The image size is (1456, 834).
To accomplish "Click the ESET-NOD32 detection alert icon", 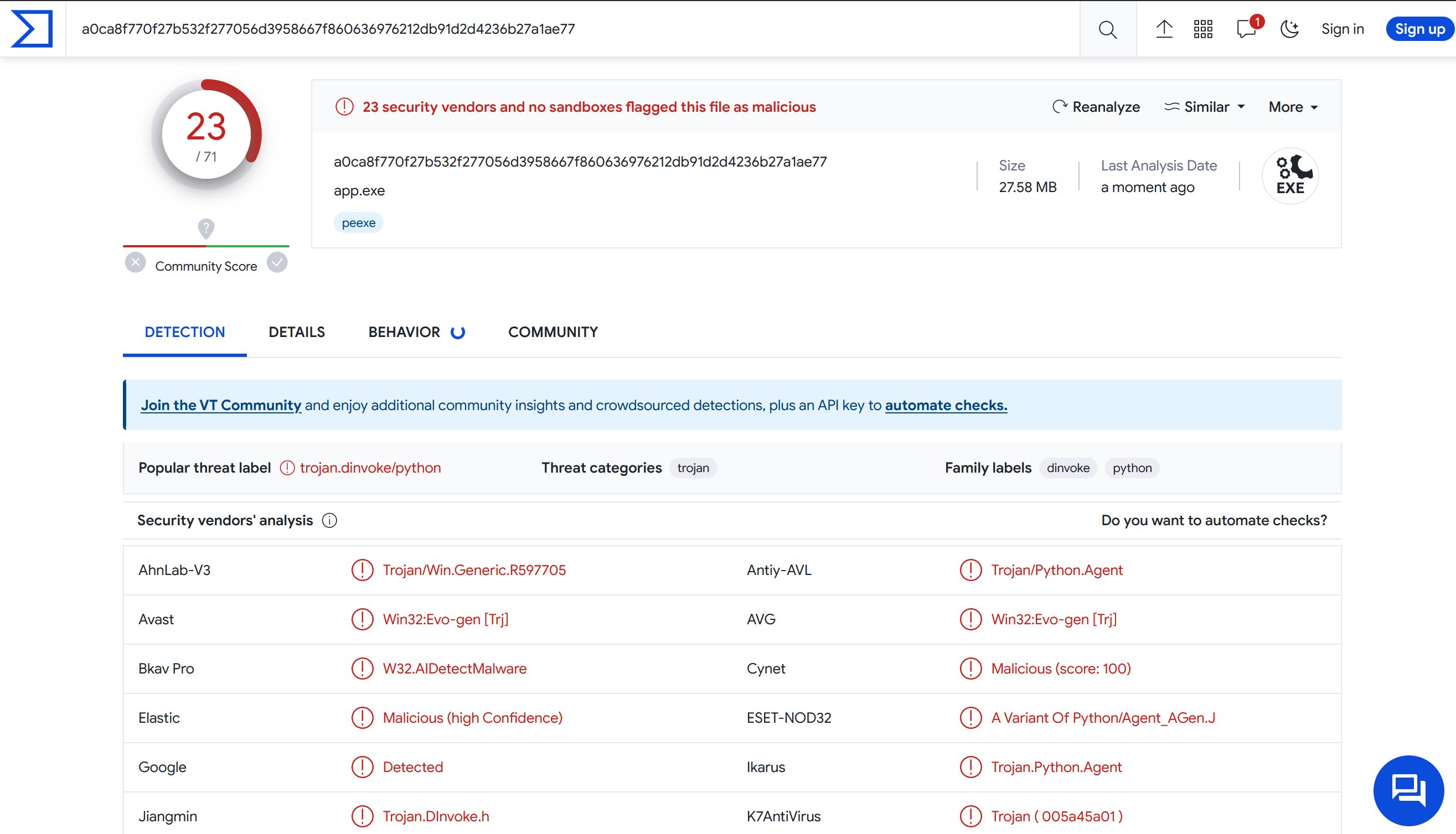I will point(970,718).
